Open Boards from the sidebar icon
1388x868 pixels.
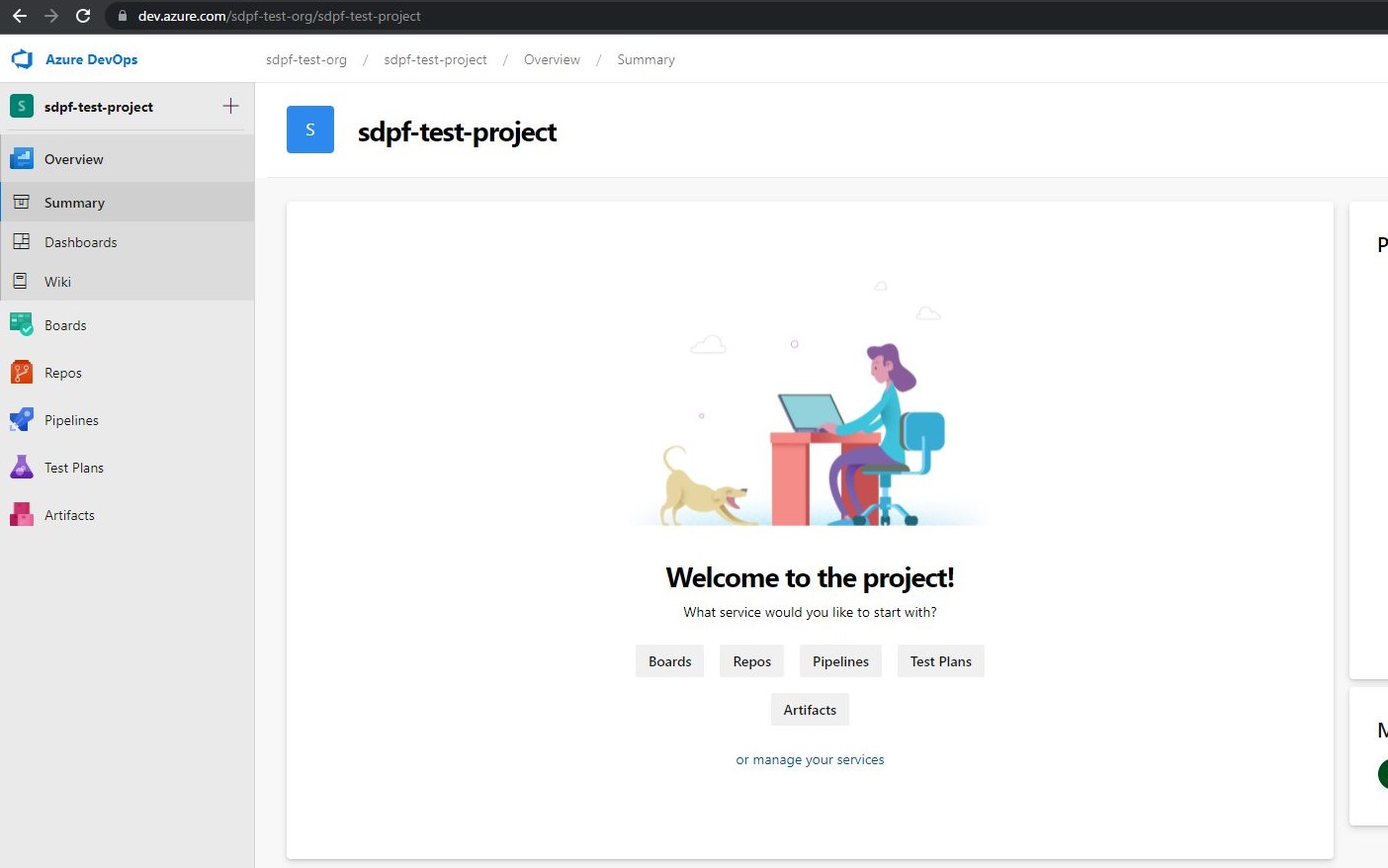[x=22, y=324]
